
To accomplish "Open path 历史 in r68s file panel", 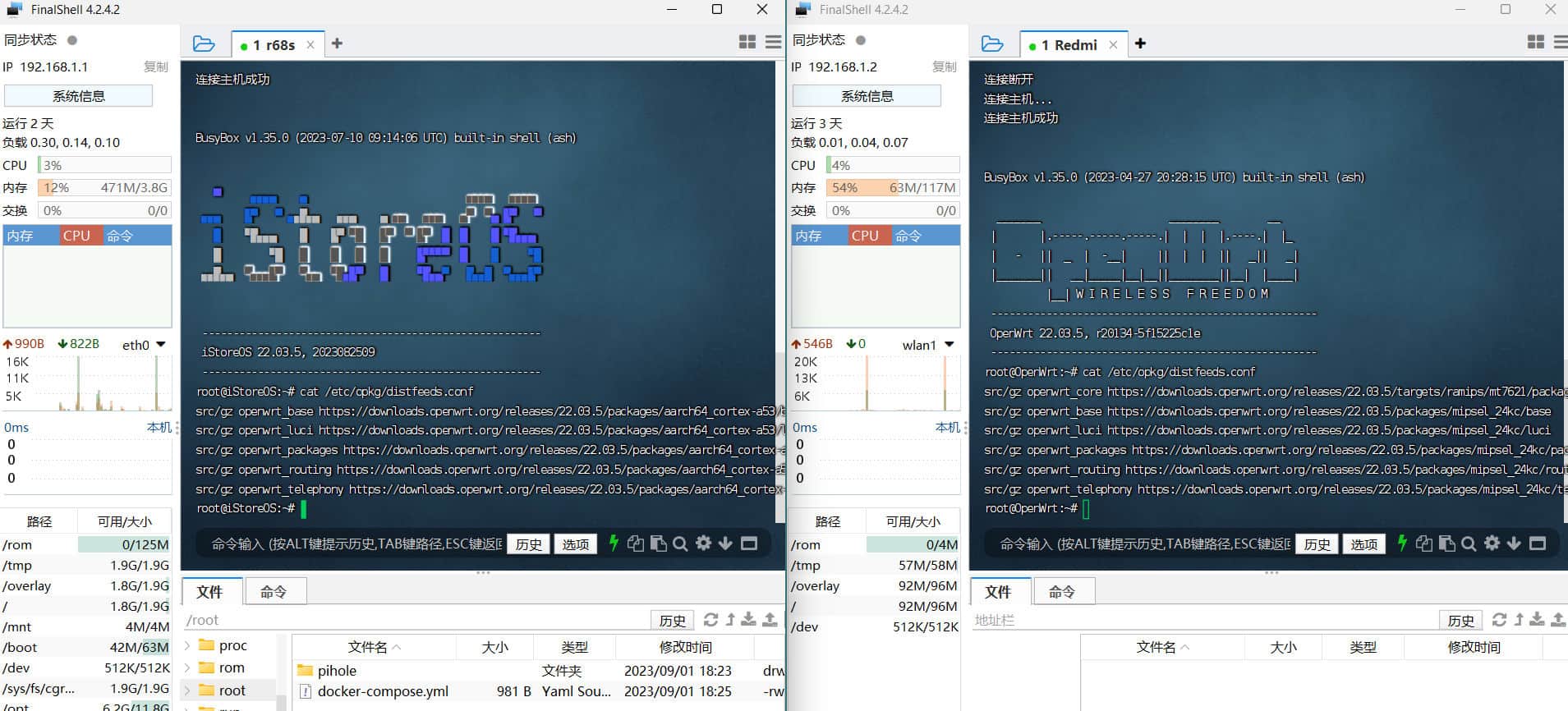I will point(673,621).
